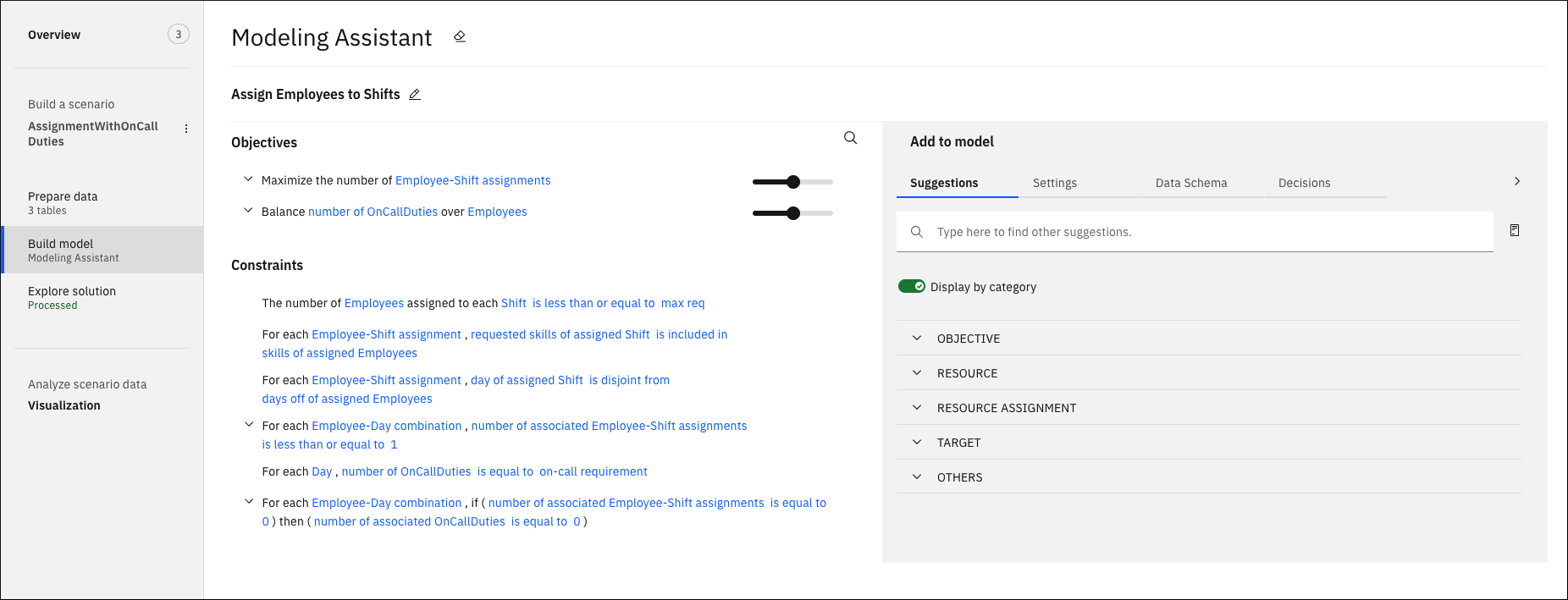Image resolution: width=1568 pixels, height=600 pixels.
Task: Click skills of assigned Employees link
Action: click(x=340, y=353)
